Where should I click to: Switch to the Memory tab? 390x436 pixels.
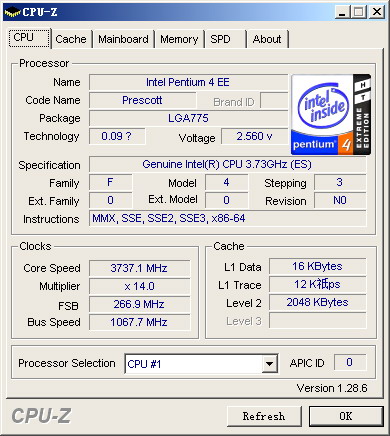click(179, 39)
